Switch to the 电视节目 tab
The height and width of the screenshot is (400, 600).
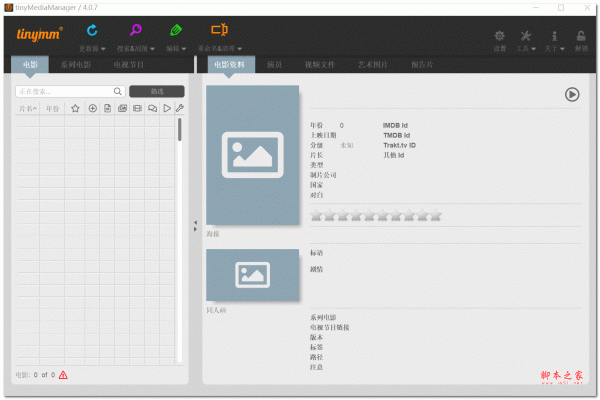point(129,64)
